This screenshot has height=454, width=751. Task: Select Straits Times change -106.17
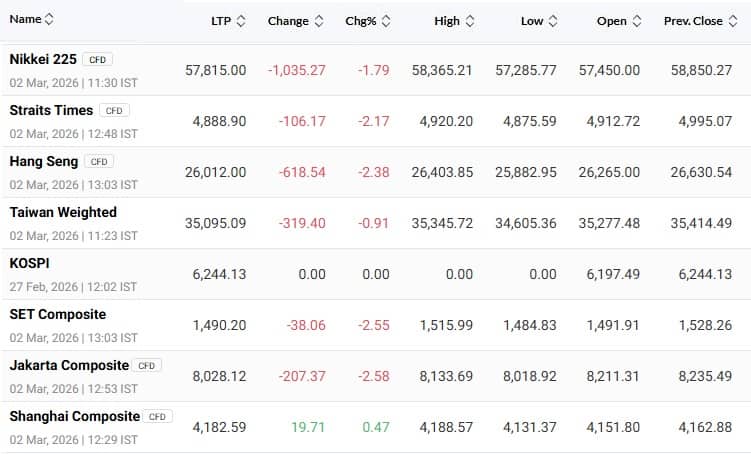click(x=302, y=121)
